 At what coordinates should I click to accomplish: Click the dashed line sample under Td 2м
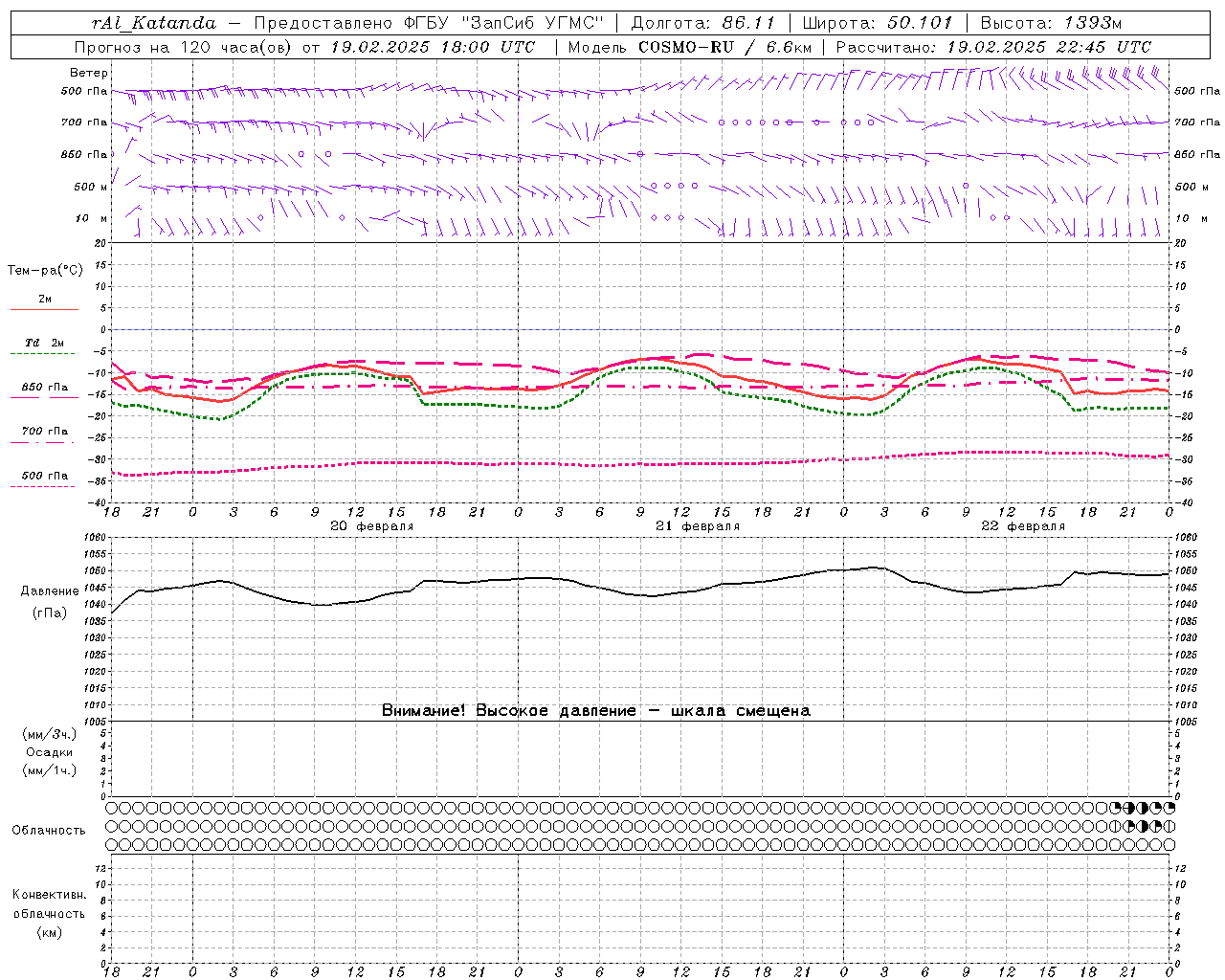tap(42, 353)
